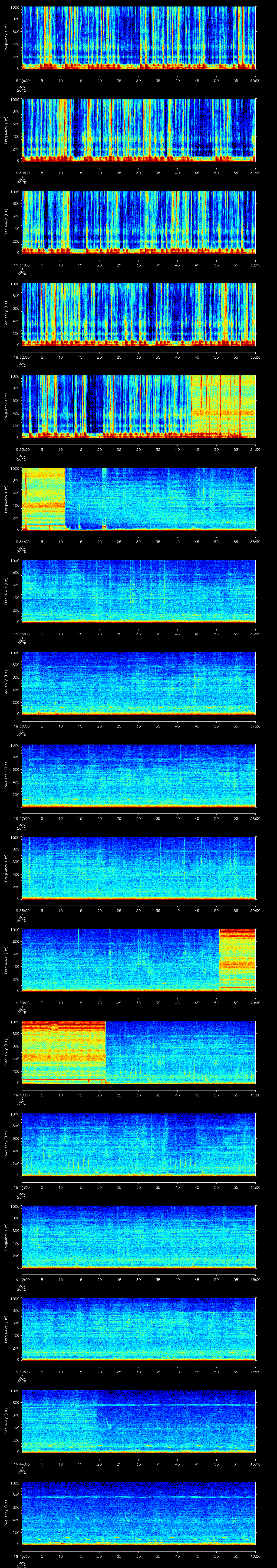Click the "19:39:00" time axis label
The width and height of the screenshot is (277, 1568).
pyautogui.click(x=22, y=1003)
